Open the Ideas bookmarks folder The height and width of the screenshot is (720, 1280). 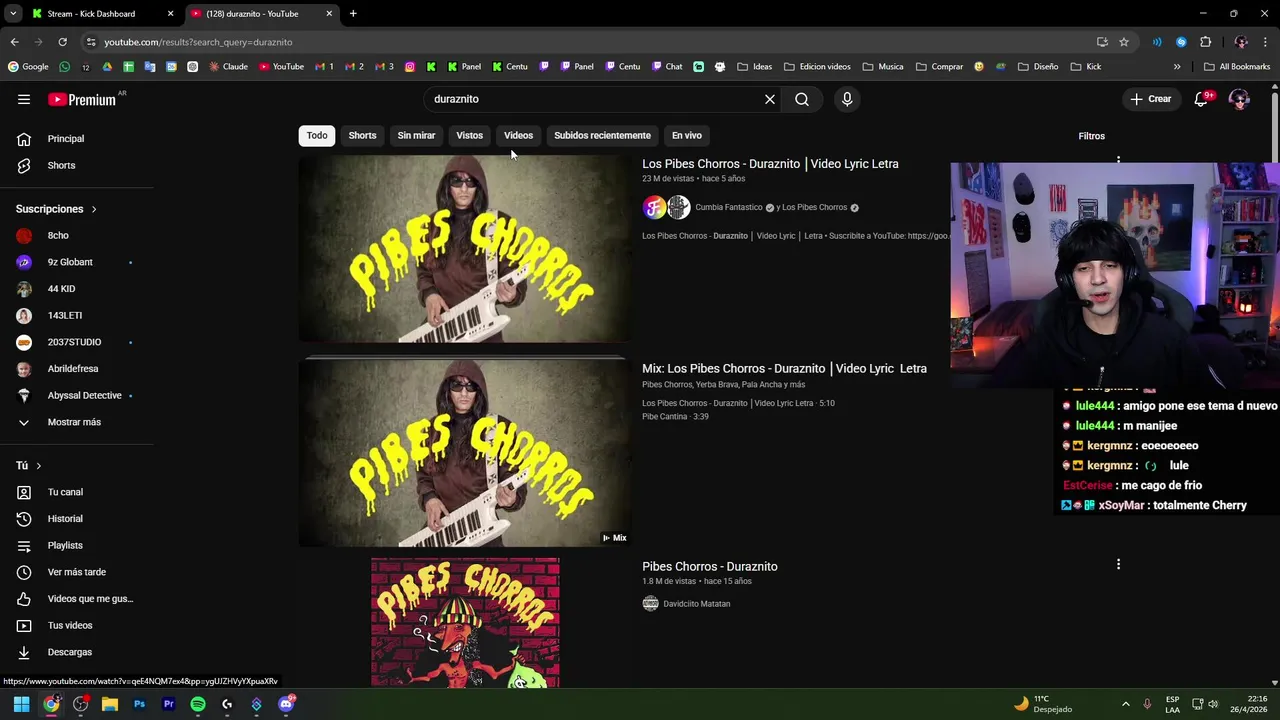pos(755,67)
